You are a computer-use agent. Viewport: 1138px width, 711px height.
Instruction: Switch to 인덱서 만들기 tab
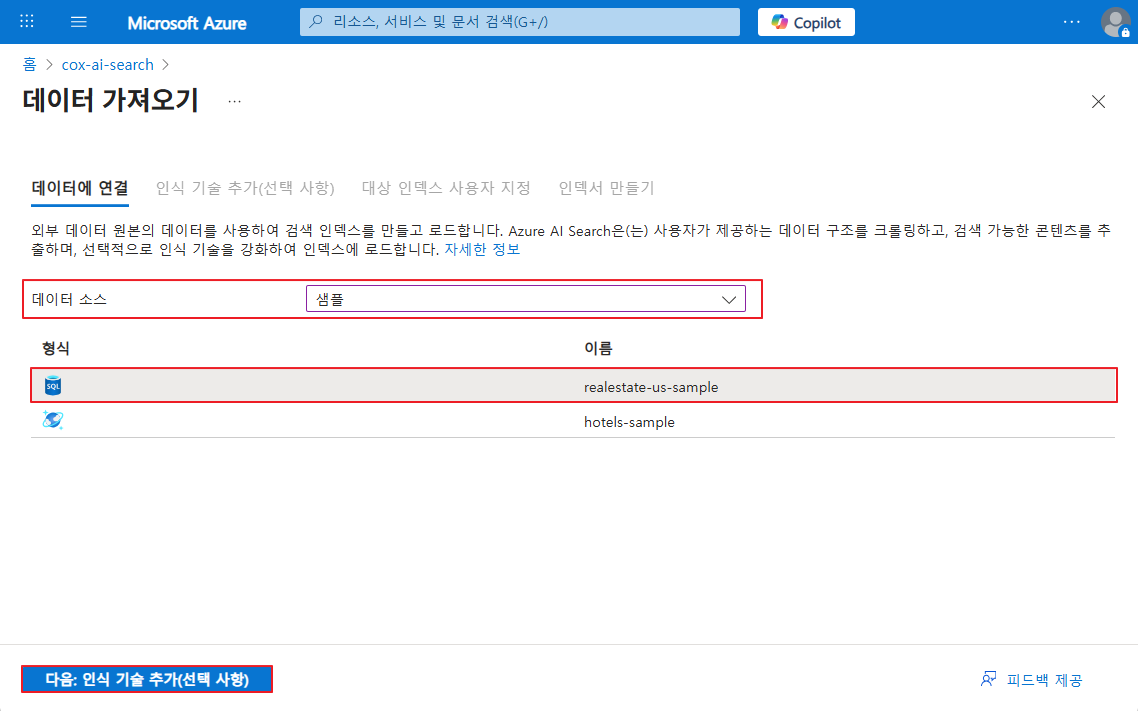[606, 188]
